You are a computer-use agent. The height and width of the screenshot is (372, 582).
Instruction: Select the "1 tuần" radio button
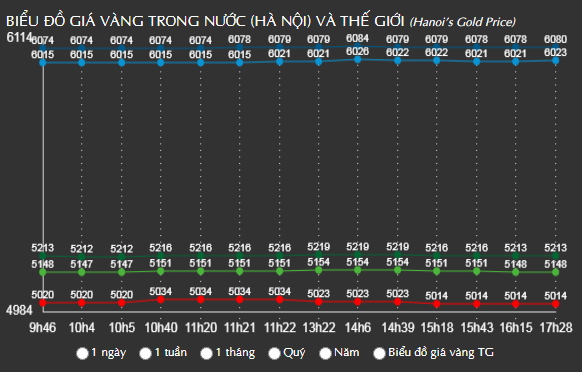[145, 353]
